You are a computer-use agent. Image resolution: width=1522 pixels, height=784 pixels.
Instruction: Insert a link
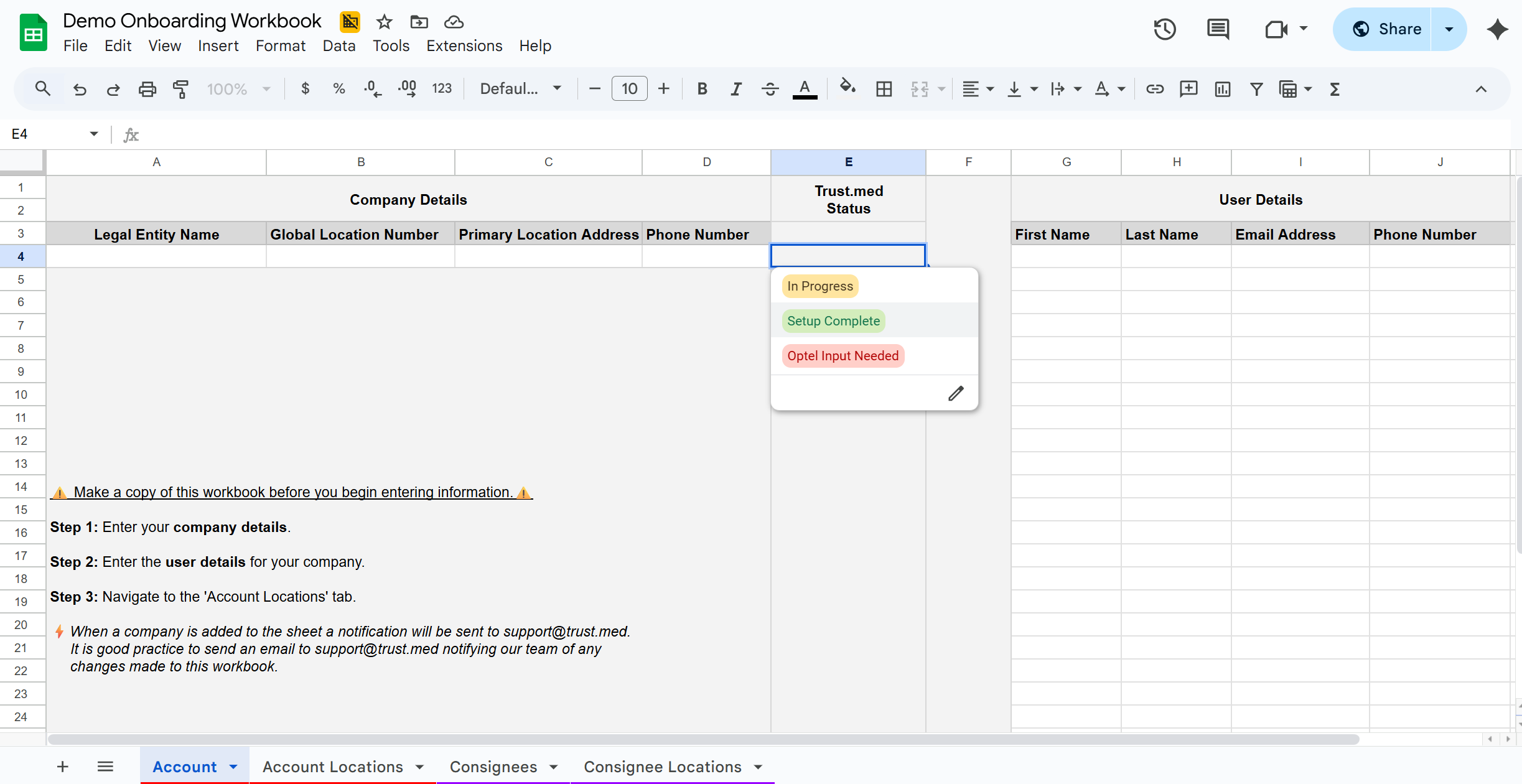click(x=1155, y=89)
